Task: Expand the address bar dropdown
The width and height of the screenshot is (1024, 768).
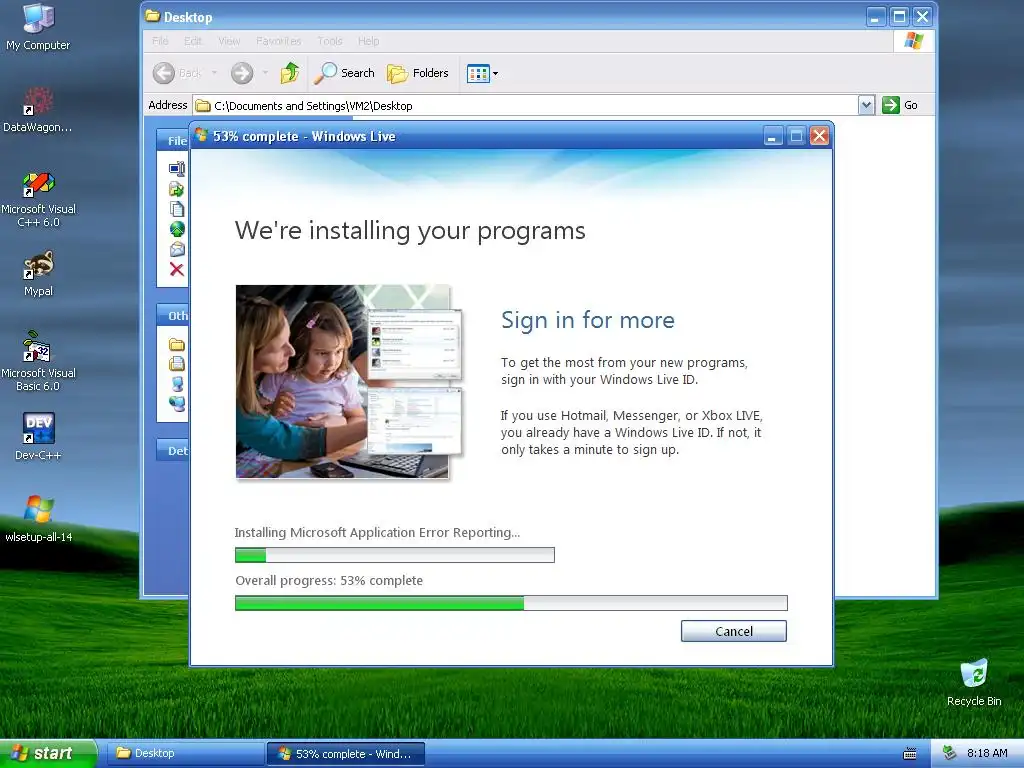Action: 866,105
